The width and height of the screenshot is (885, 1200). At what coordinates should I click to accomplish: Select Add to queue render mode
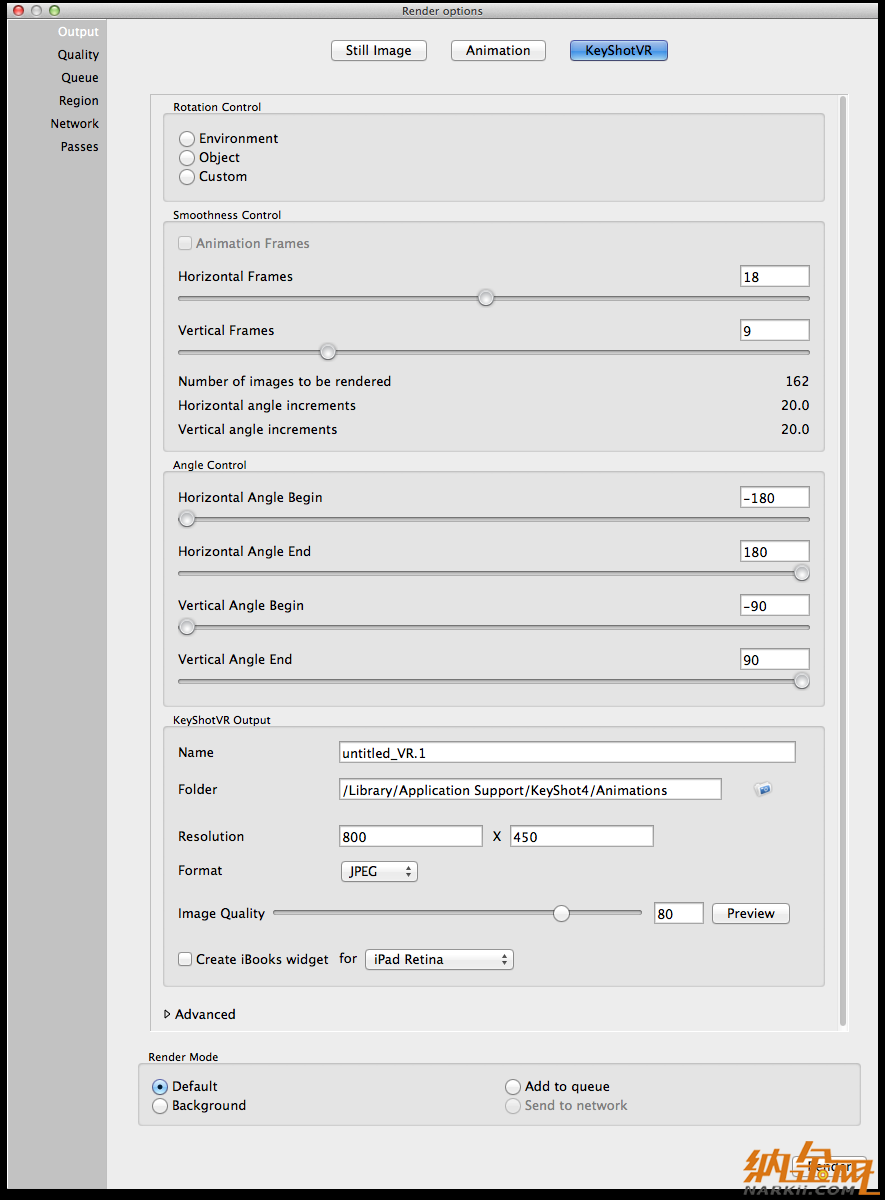[x=513, y=1087]
